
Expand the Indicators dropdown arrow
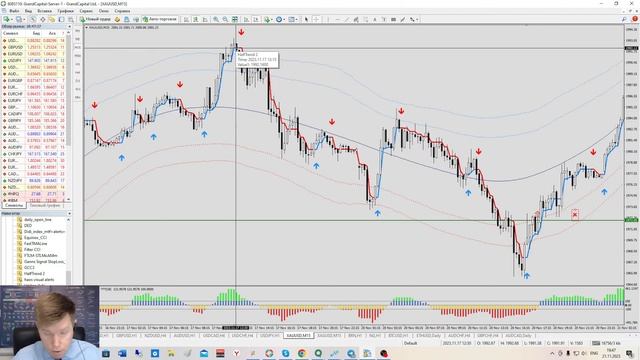coord(272,19)
